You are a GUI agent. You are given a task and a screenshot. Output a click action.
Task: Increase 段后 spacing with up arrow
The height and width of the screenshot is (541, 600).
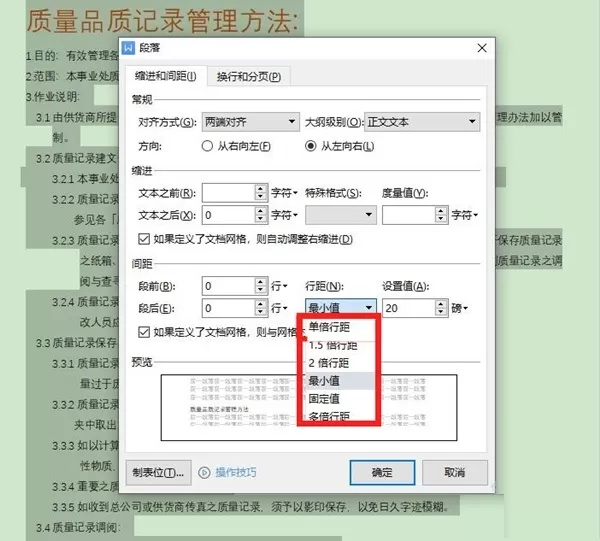[261, 304]
